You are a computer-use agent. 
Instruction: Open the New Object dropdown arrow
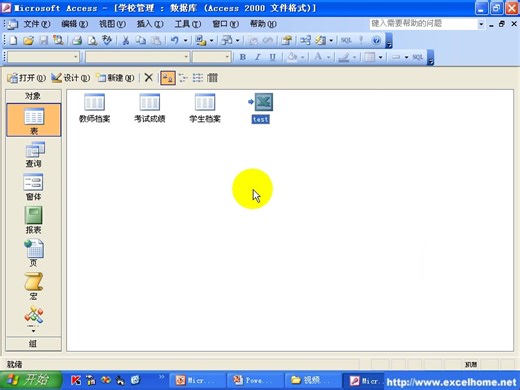pos(331,40)
